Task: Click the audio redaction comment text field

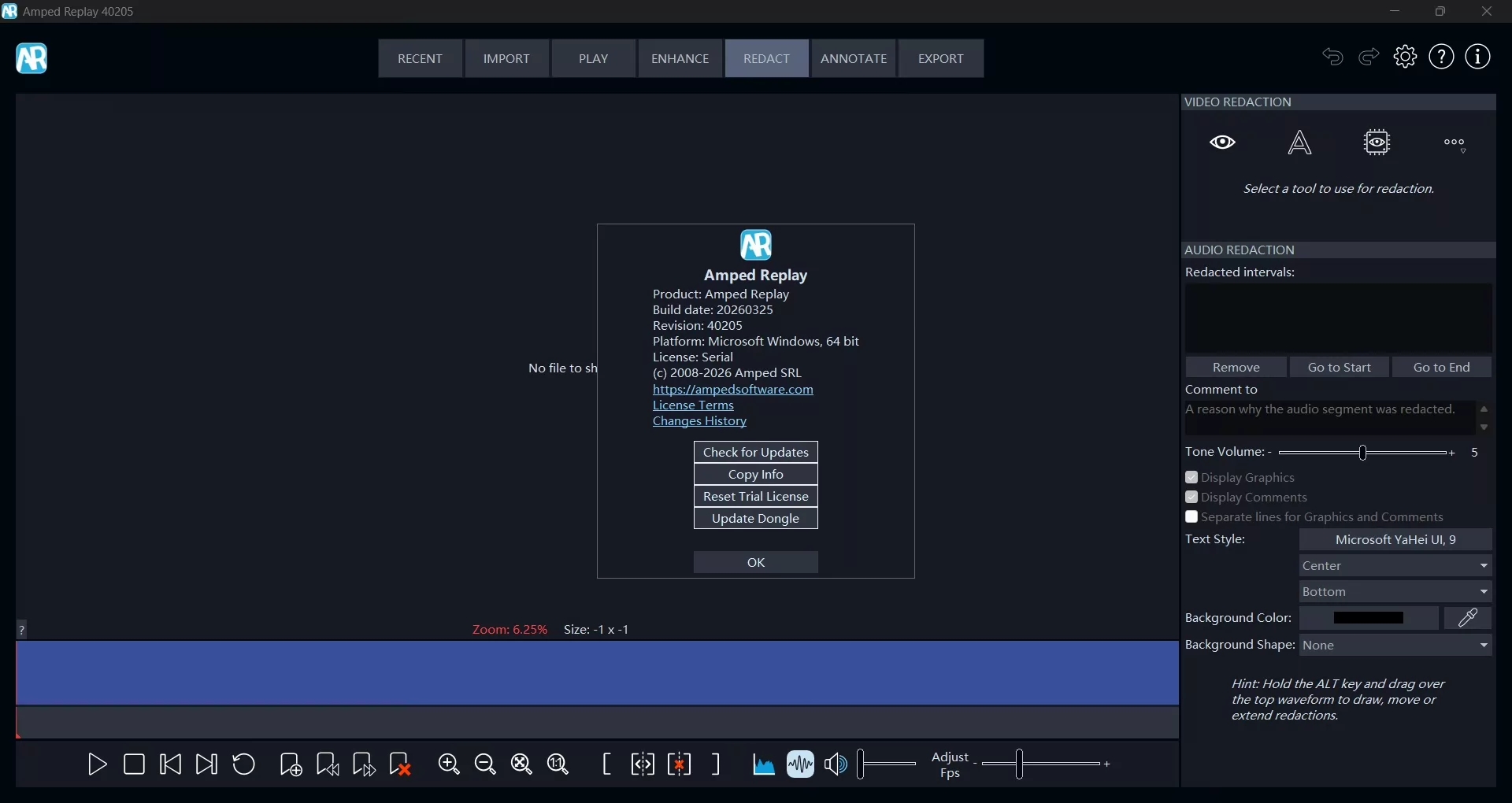Action: (x=1331, y=419)
